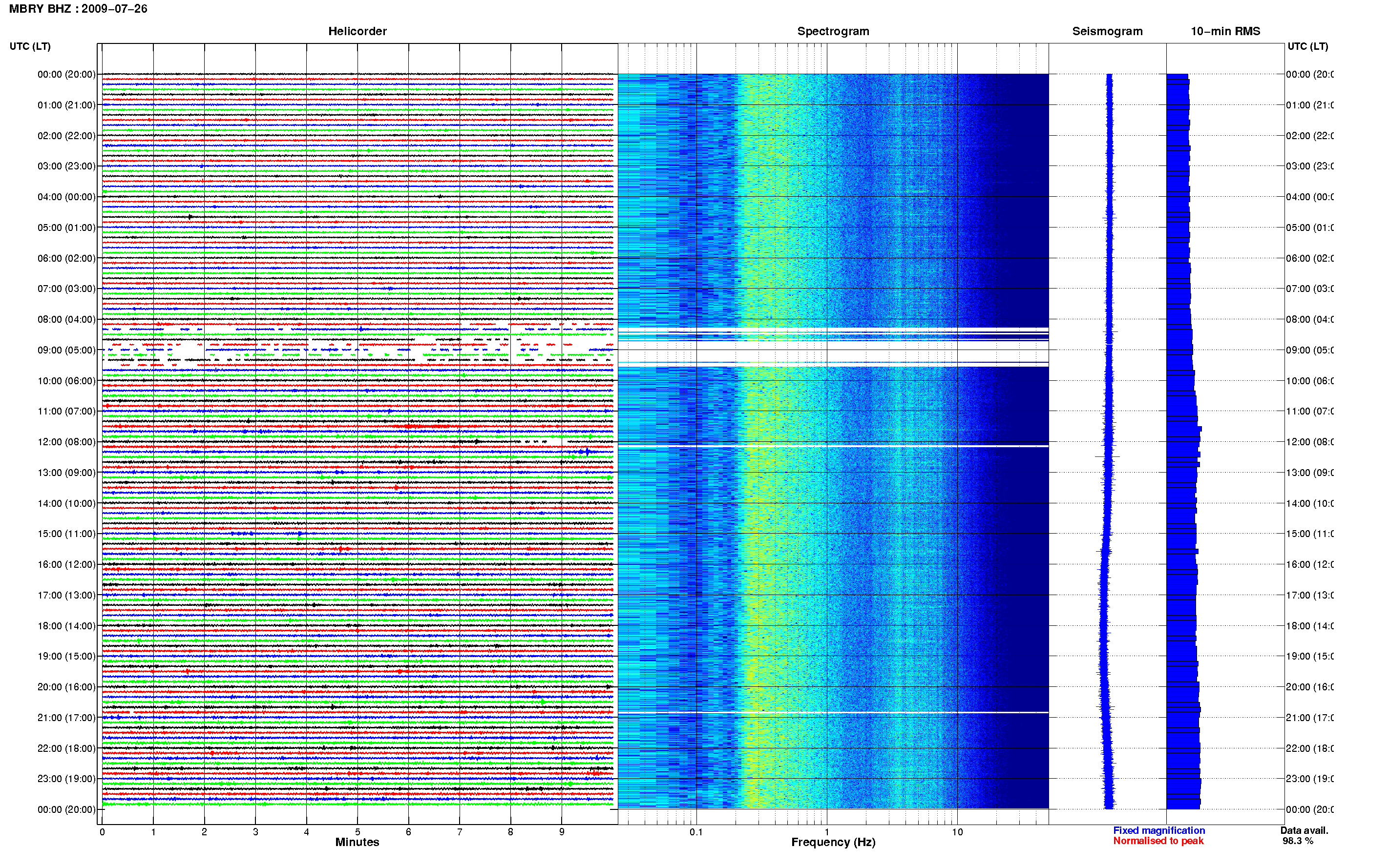Click the left '15:00 (11:00)' time label
Image resolution: width=1389 pixels, height=868 pixels.
(x=66, y=534)
